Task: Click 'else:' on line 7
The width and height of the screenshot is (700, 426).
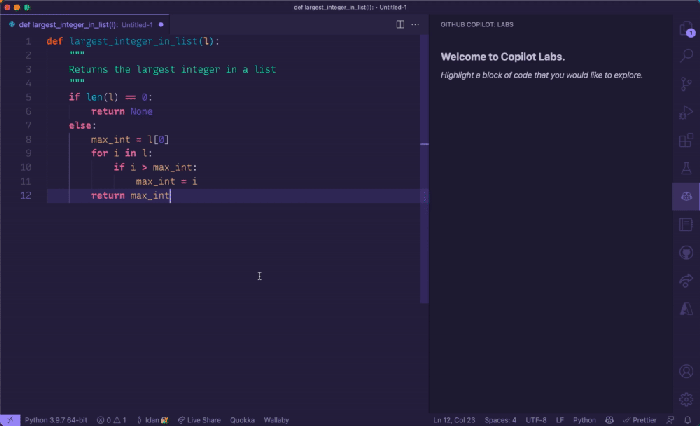Action: pyautogui.click(x=83, y=125)
